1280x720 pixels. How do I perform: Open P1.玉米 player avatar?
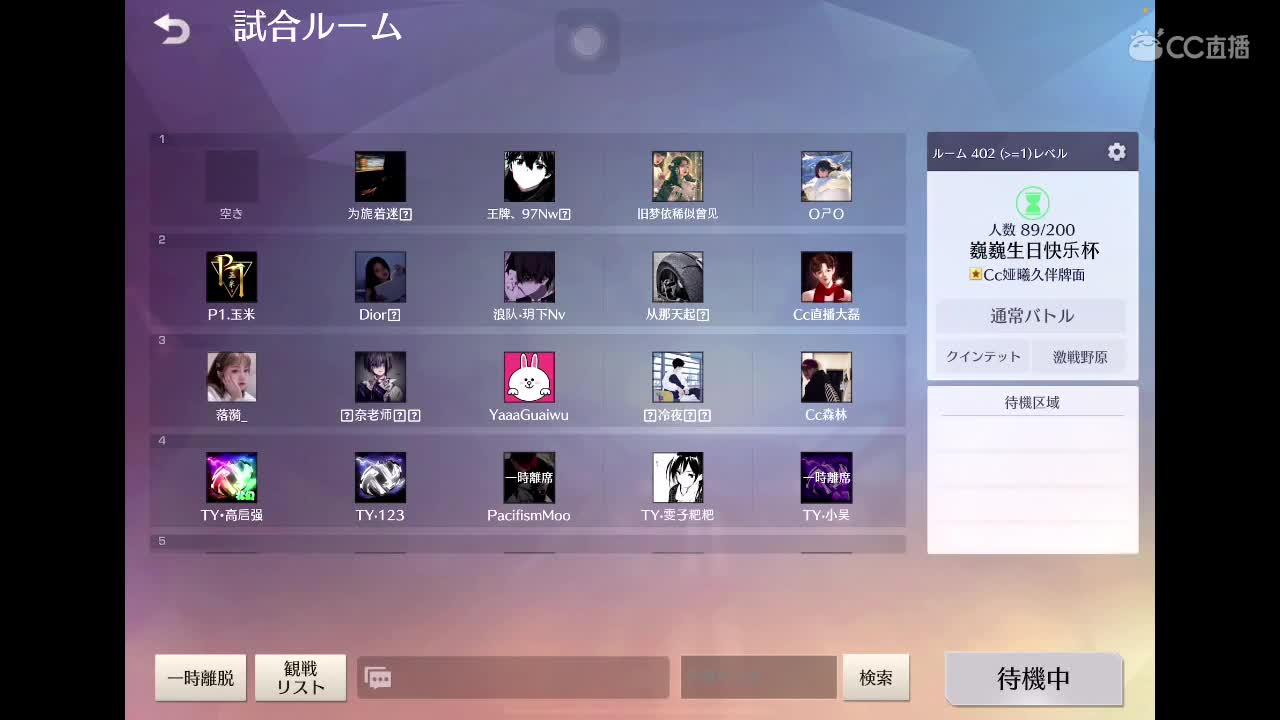point(231,277)
